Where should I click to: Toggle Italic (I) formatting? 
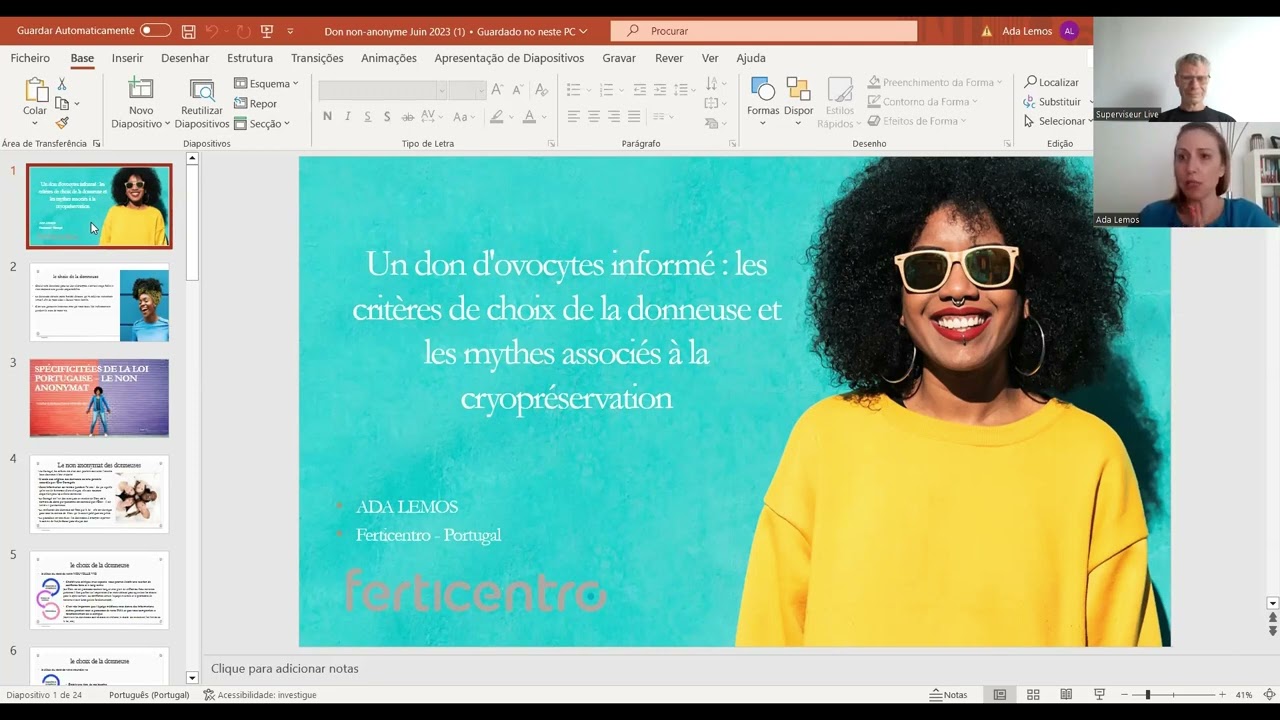348,117
